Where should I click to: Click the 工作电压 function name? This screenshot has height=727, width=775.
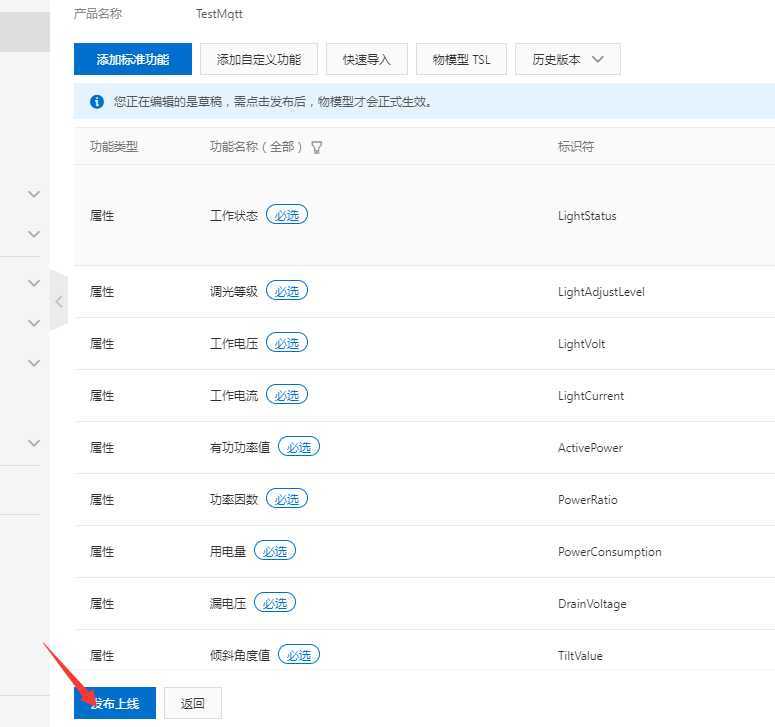[234, 344]
